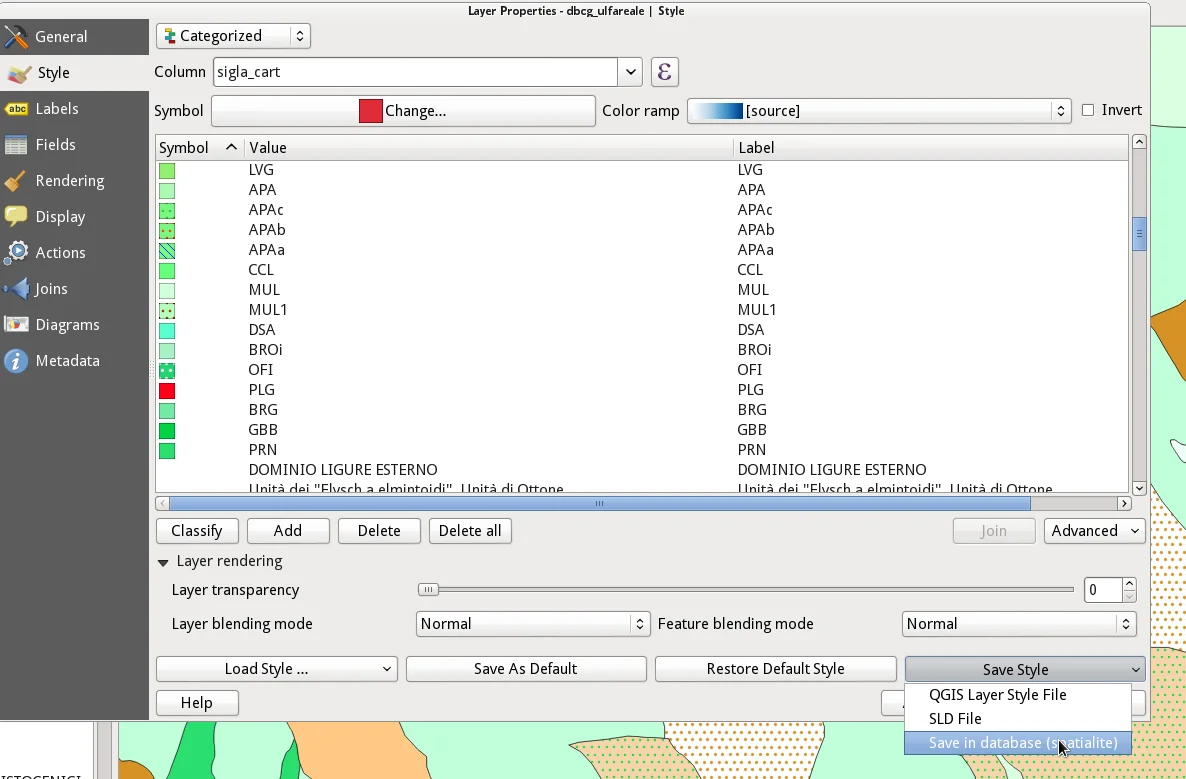Screen dimensions: 1186x779
Task: Expand the Color ramp source dropdown
Action: pyautogui.click(x=879, y=111)
